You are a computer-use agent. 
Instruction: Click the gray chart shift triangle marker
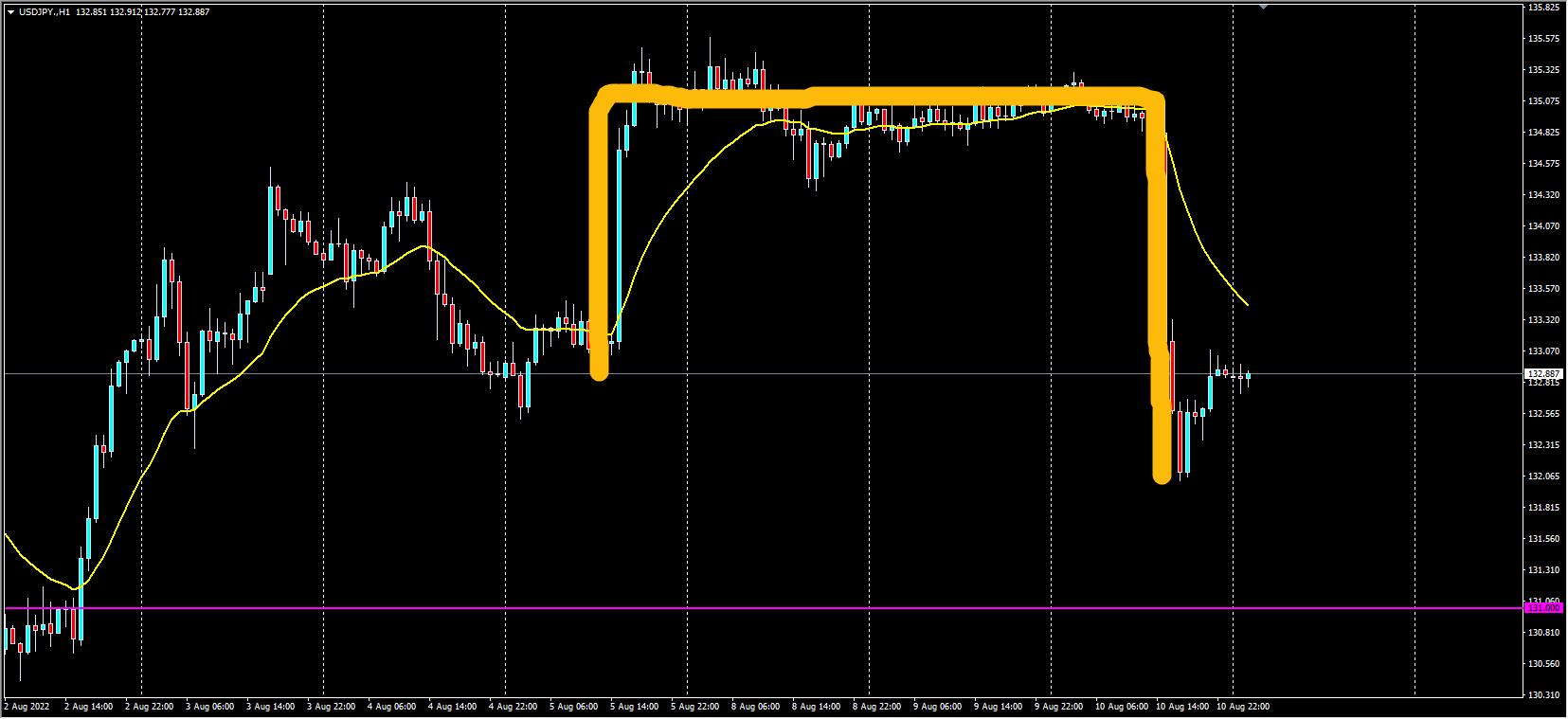tap(1263, 7)
